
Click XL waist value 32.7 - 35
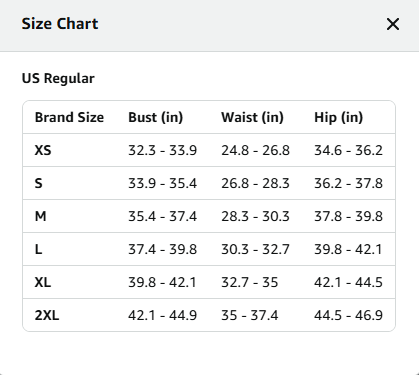click(x=250, y=282)
